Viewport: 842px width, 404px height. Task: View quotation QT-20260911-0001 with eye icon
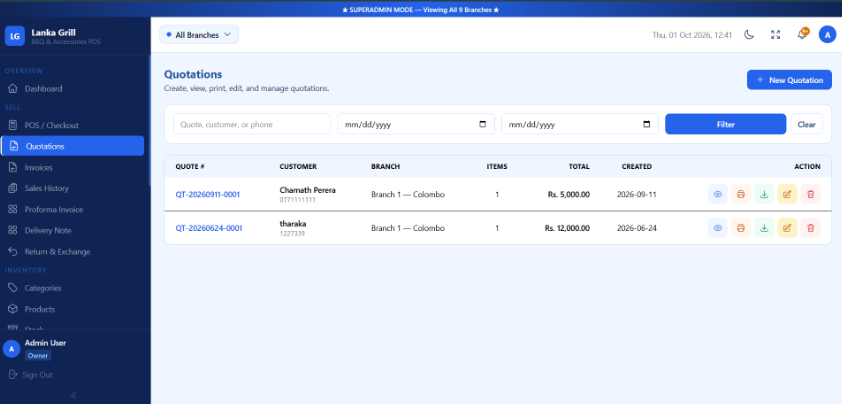[717, 194]
